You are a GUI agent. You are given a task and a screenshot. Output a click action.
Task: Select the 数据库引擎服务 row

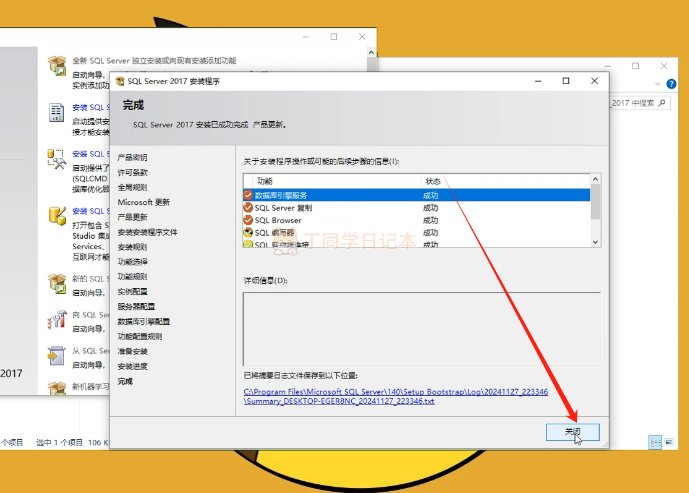pyautogui.click(x=330, y=195)
